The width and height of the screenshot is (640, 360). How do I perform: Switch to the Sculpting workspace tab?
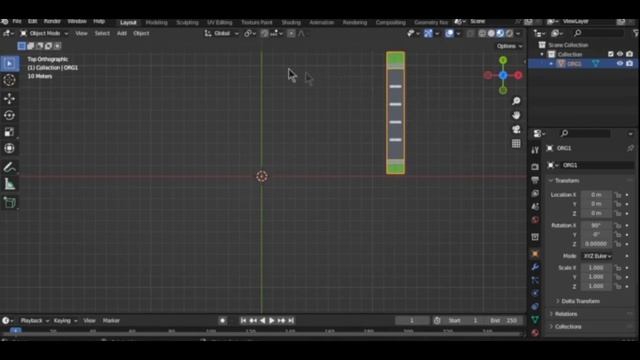coord(187,22)
